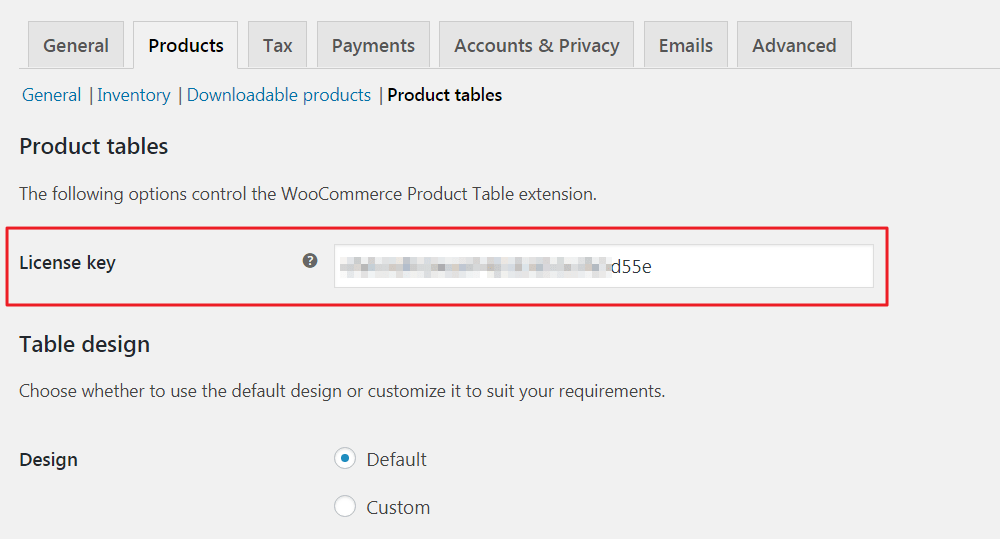Click the WooCommerce Product Table extension description
The height and width of the screenshot is (539, 1000).
pos(308,194)
